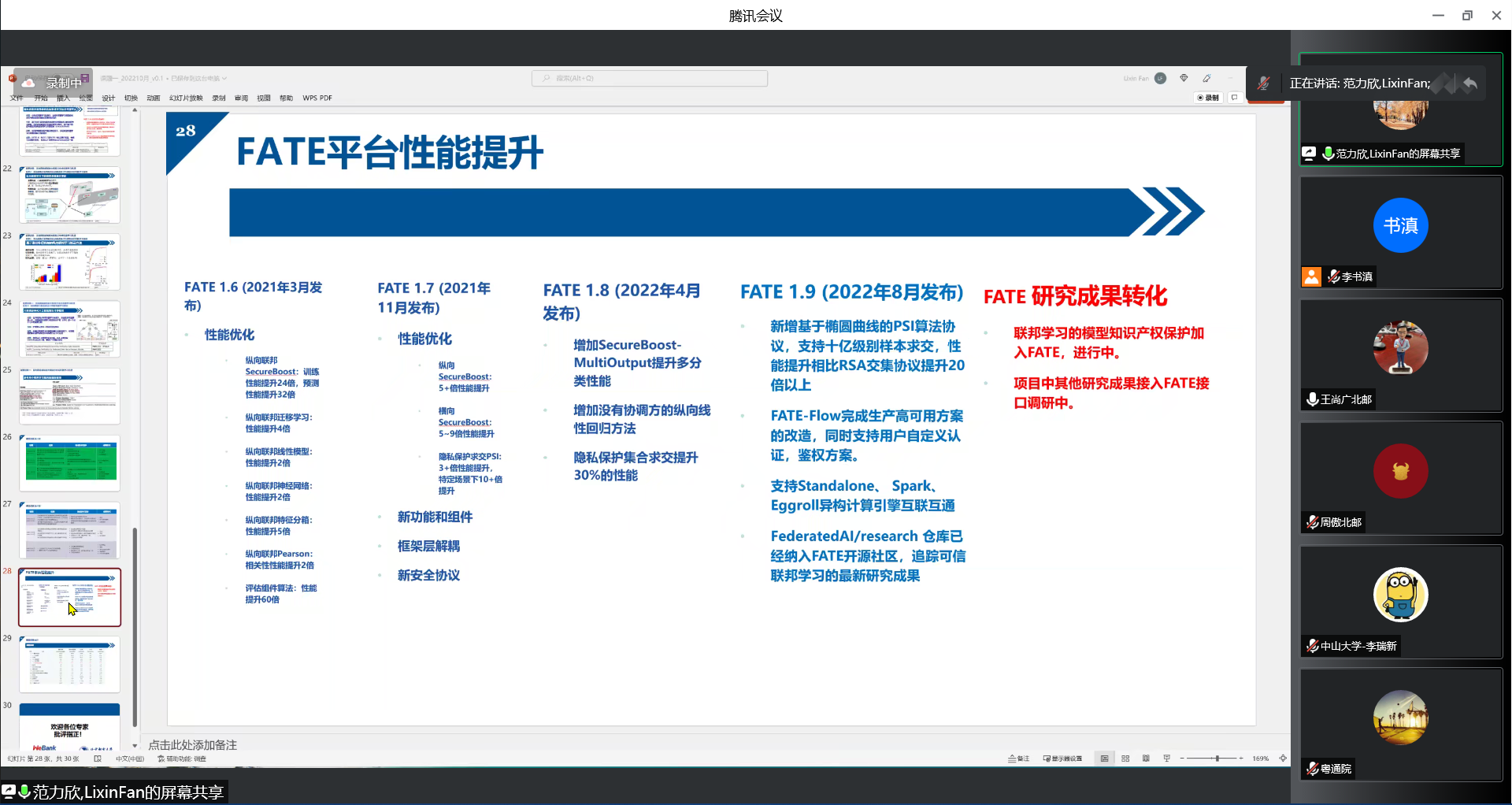1512x805 pixels.
Task: Click 周傲北邮 muted mic icon
Action: 1312,522
